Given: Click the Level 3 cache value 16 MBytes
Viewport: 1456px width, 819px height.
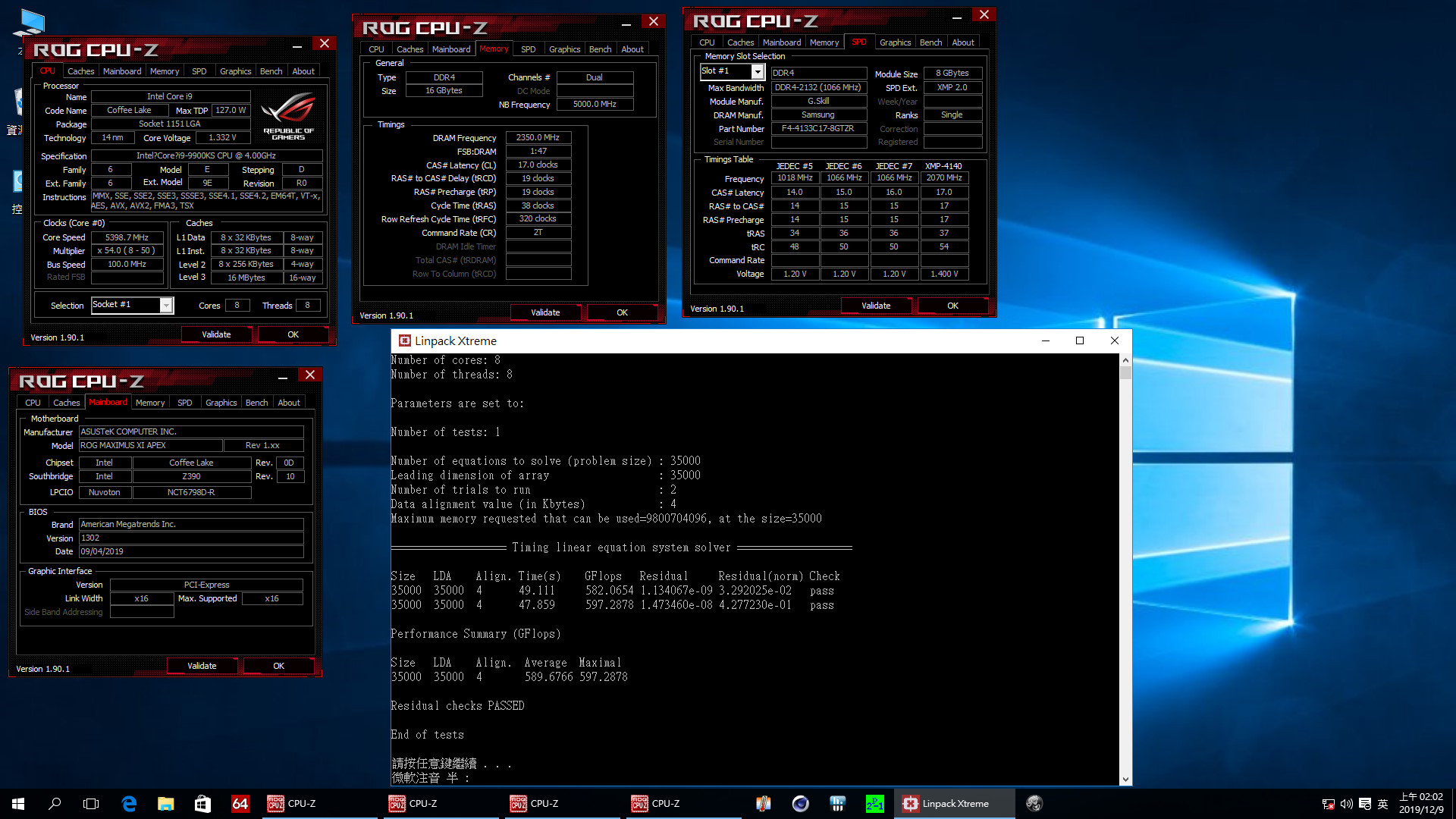Looking at the screenshot, I should click(x=246, y=278).
